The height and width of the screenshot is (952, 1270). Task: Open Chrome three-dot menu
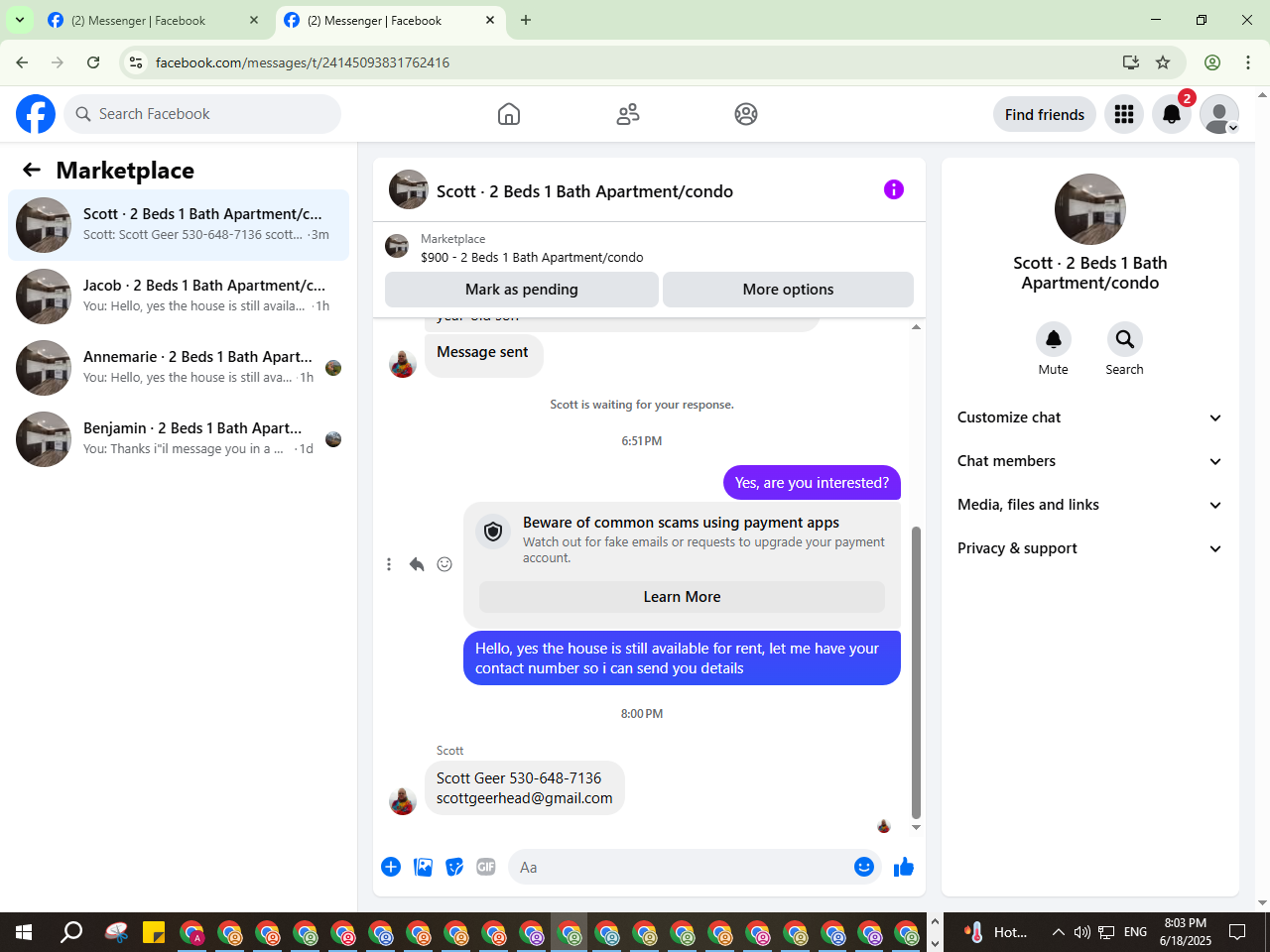coord(1248,62)
